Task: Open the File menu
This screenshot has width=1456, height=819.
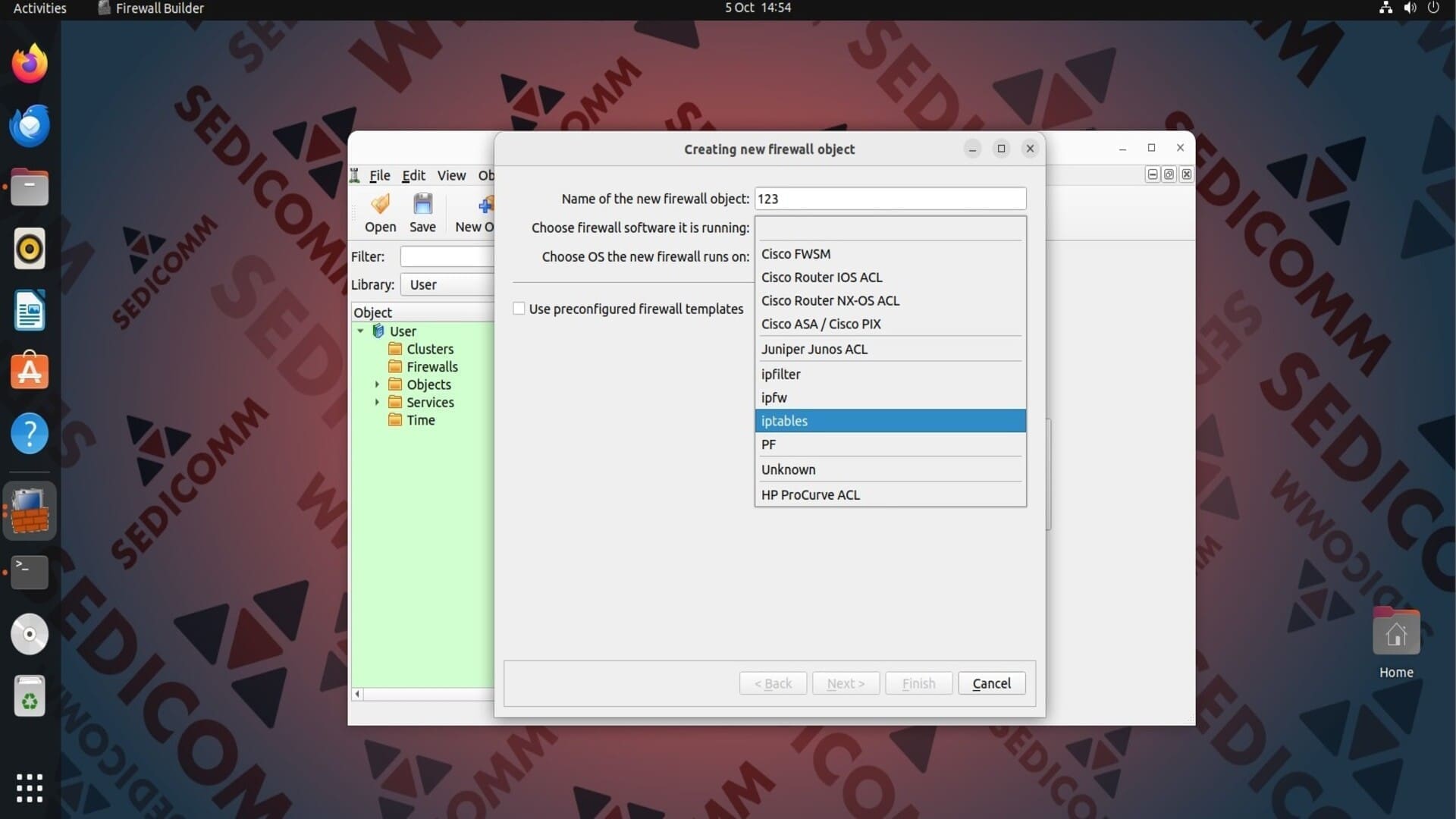Action: point(379,175)
